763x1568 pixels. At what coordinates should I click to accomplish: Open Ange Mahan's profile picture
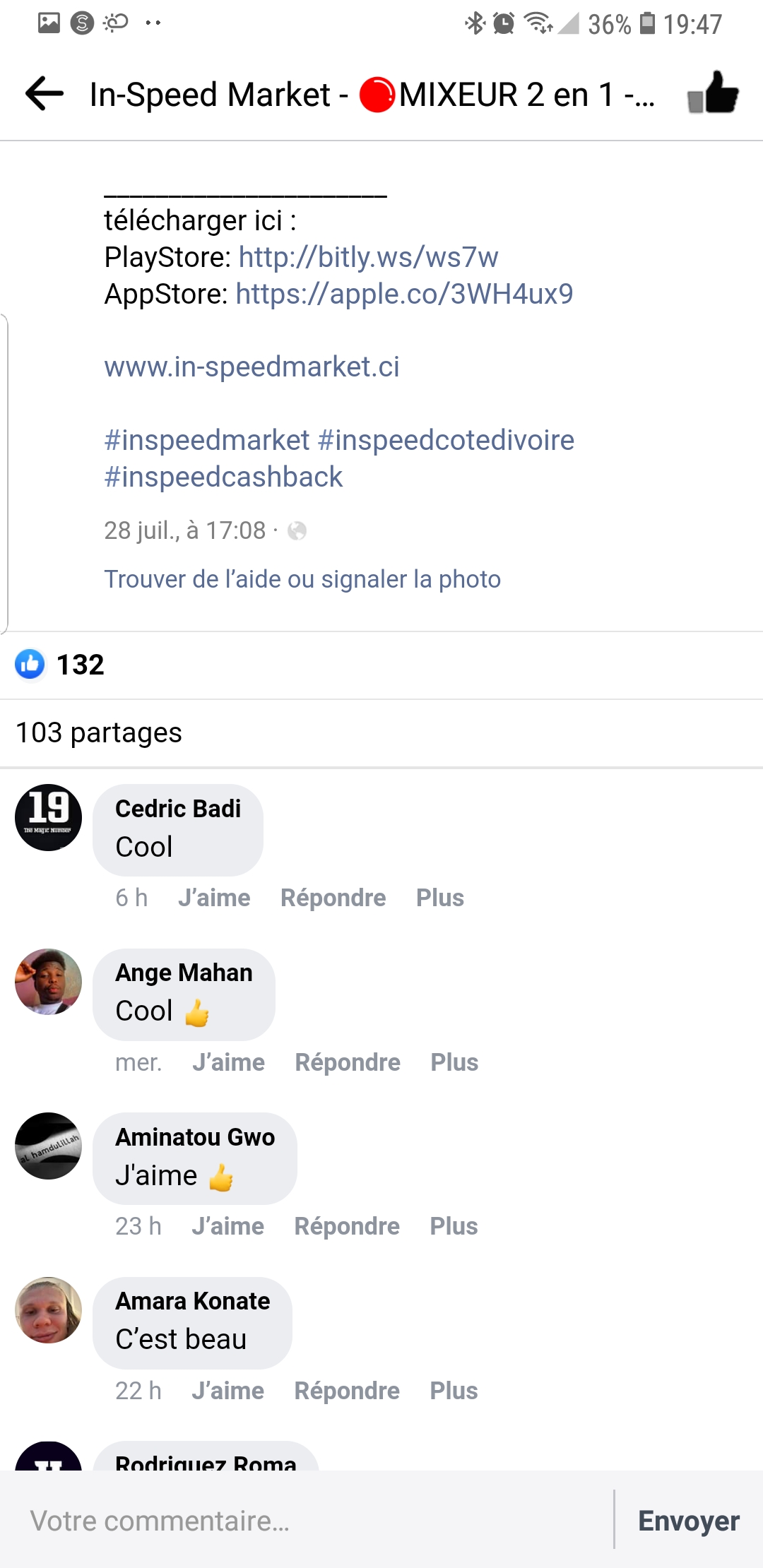(48, 982)
